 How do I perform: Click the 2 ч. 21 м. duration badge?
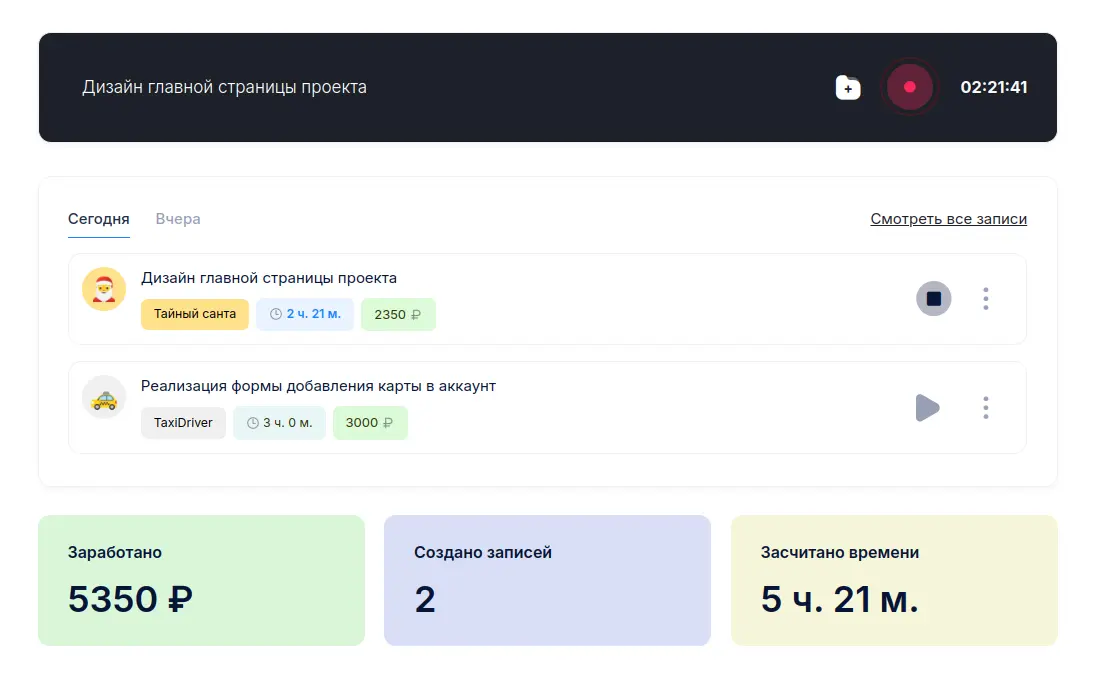[x=305, y=314]
